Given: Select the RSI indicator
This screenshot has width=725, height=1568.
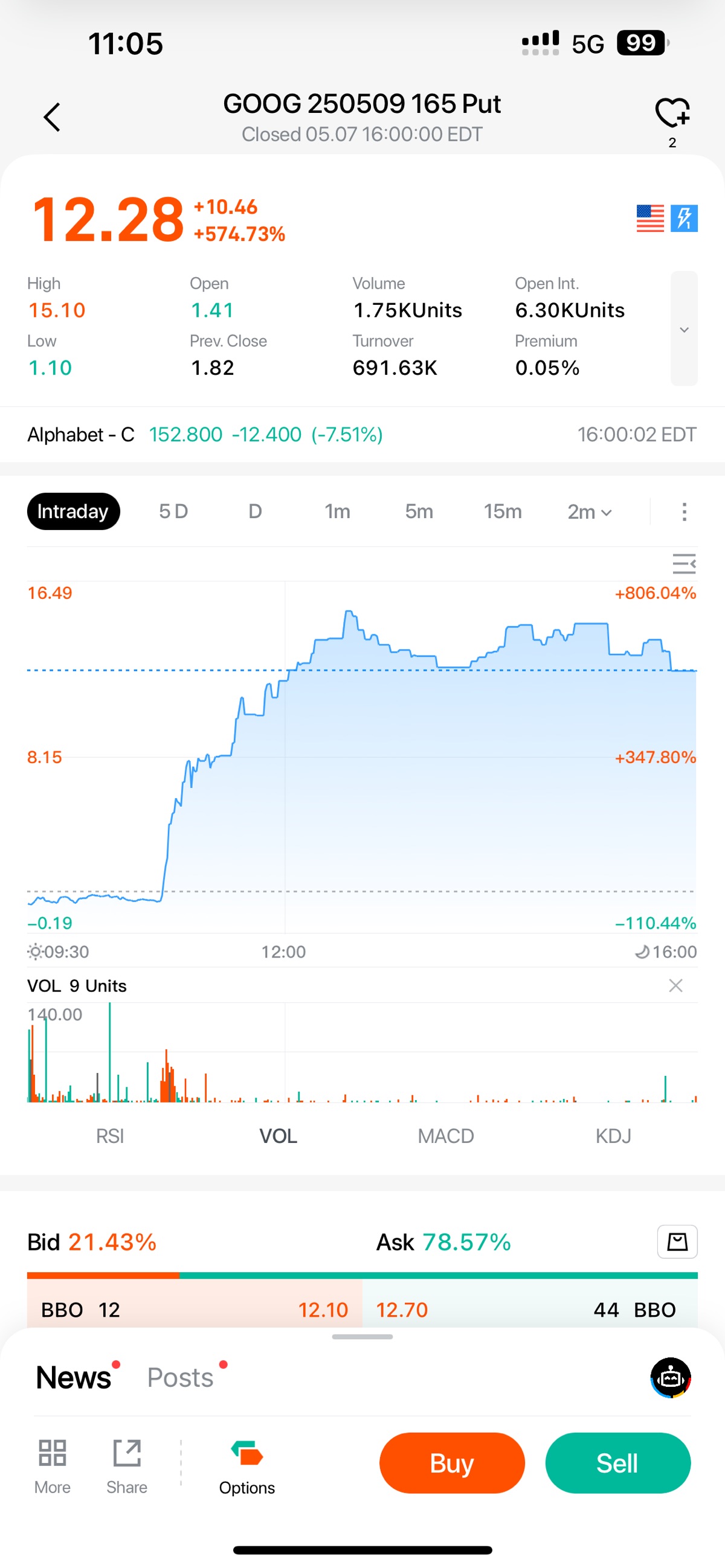Looking at the screenshot, I should [x=111, y=1136].
